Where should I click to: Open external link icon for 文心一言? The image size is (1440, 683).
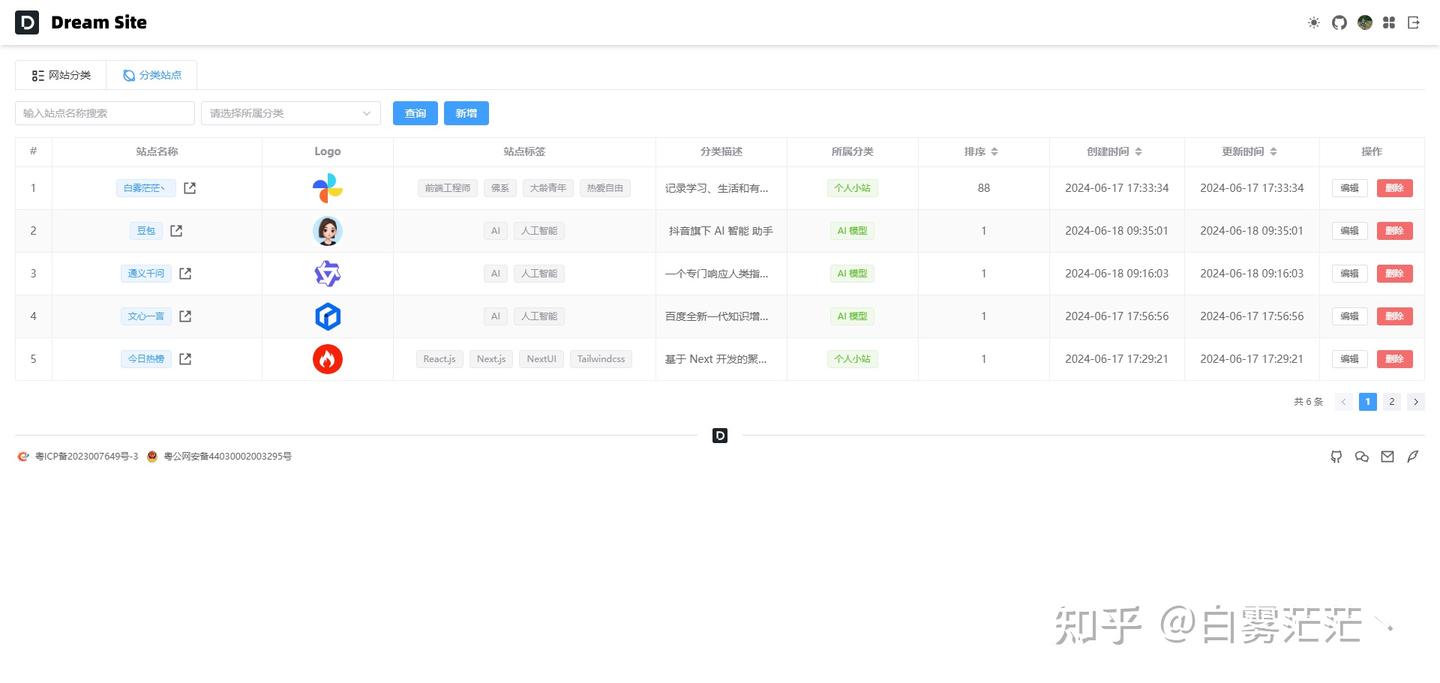185,316
